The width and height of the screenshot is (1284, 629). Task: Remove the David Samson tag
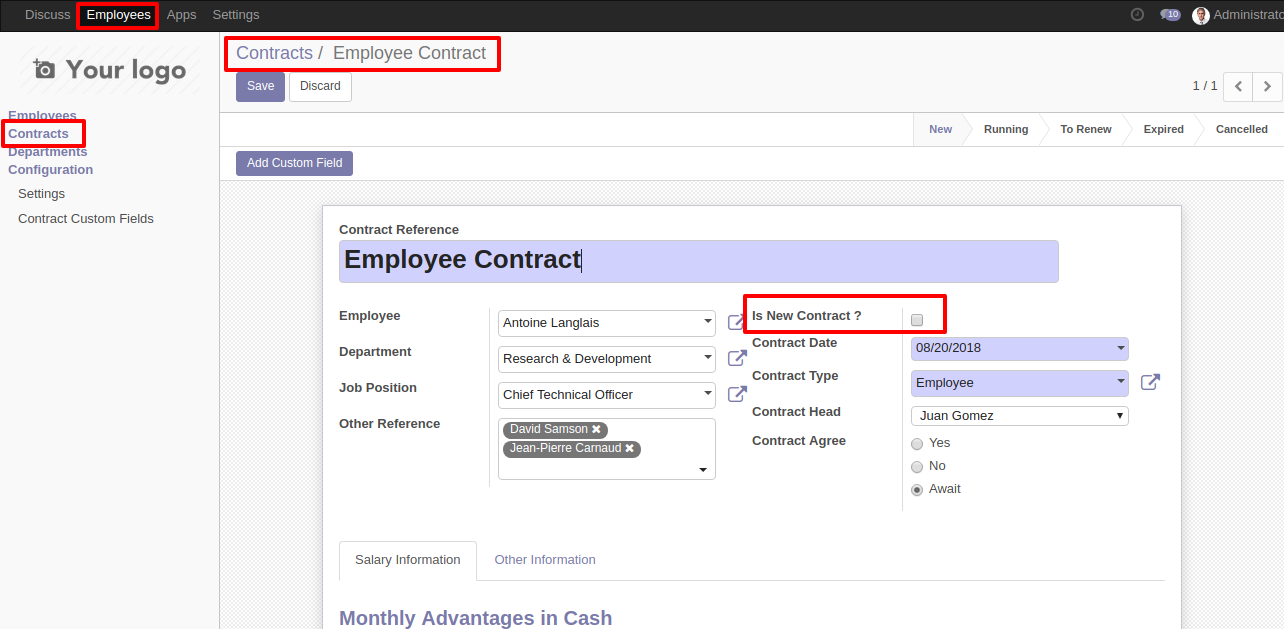click(x=597, y=429)
